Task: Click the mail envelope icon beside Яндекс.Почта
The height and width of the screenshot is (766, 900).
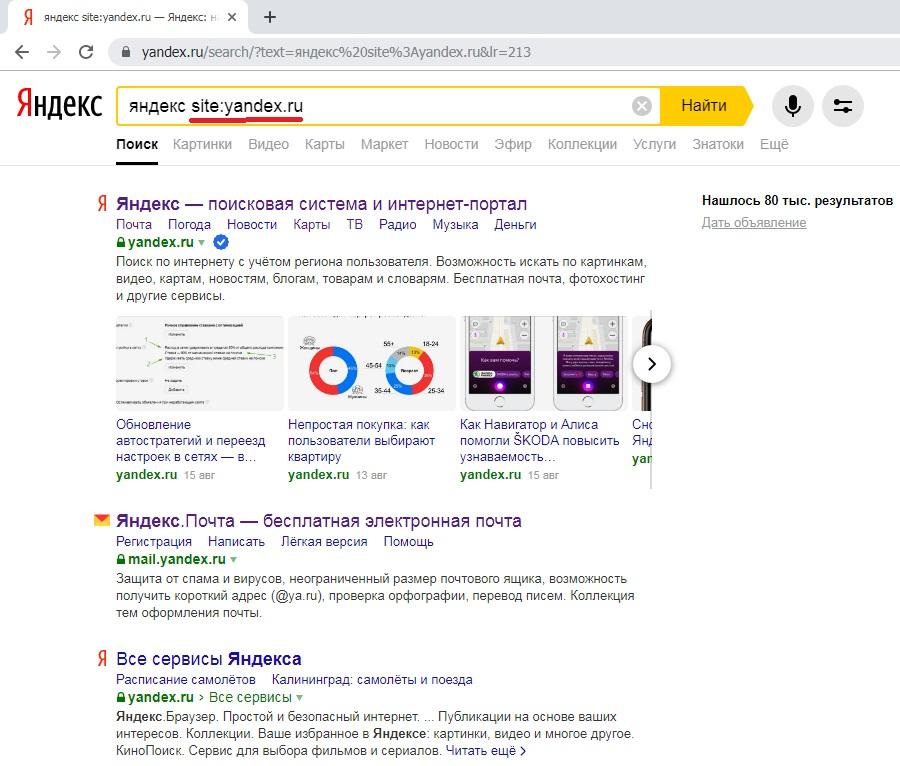Action: 102,520
